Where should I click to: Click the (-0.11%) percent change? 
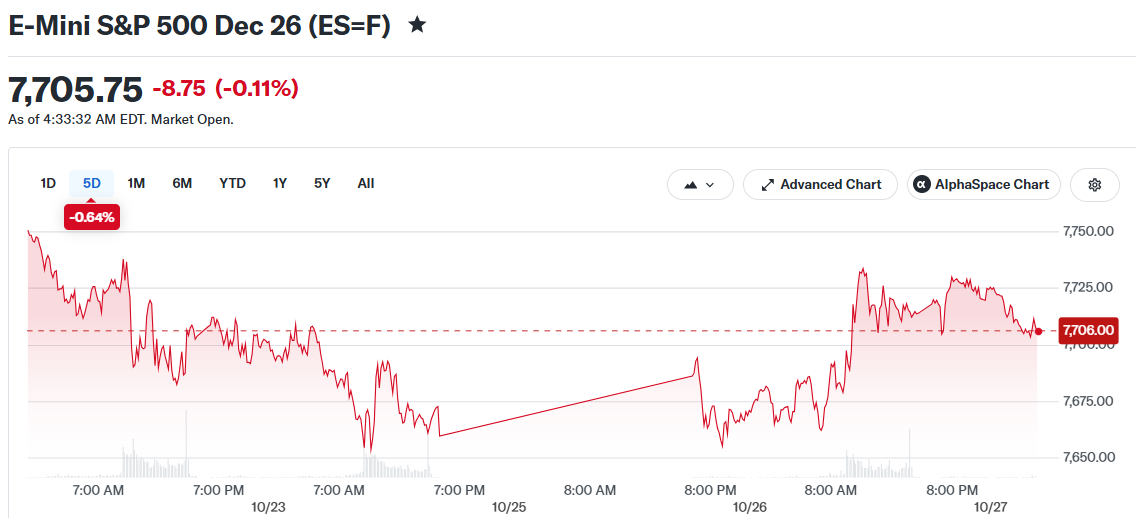(x=257, y=89)
